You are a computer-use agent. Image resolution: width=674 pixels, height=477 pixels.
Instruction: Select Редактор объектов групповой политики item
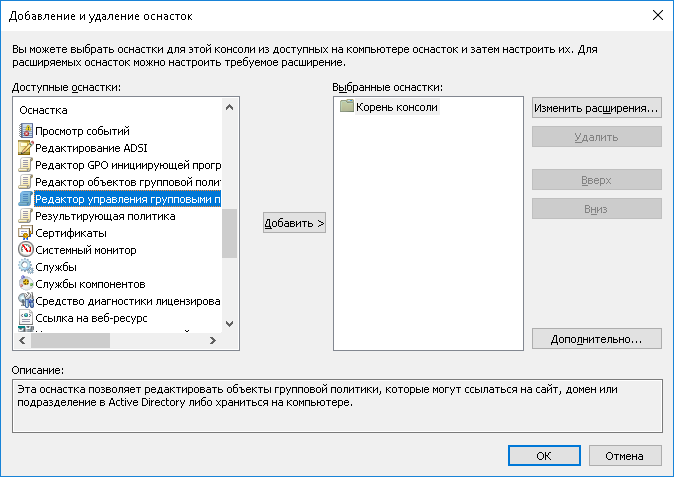125,182
